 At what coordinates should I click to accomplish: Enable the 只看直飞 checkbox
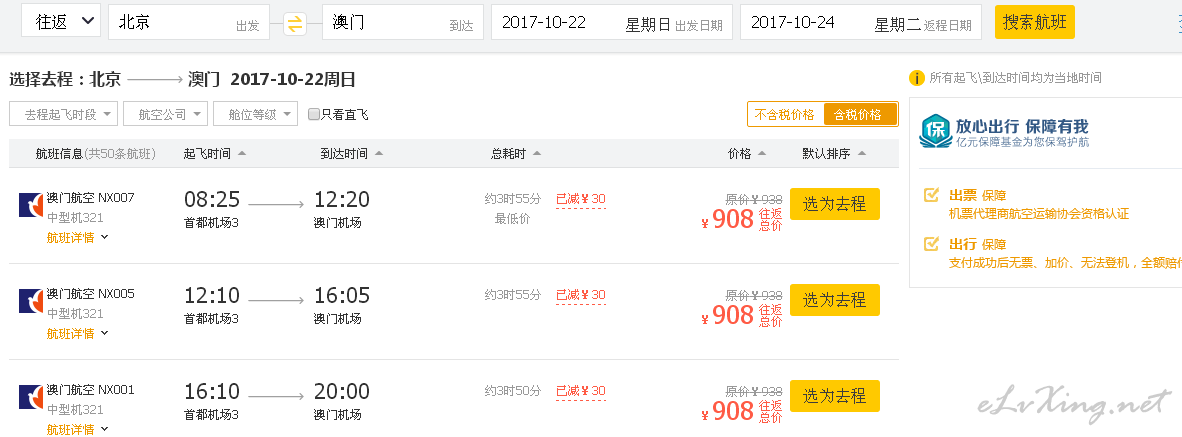[x=314, y=115]
